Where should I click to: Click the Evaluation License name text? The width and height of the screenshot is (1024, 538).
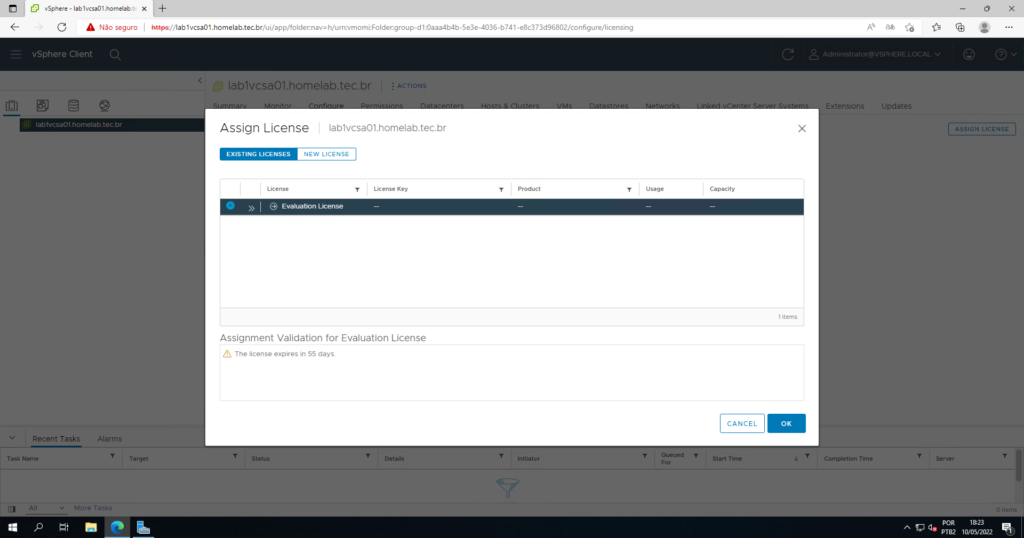point(312,206)
